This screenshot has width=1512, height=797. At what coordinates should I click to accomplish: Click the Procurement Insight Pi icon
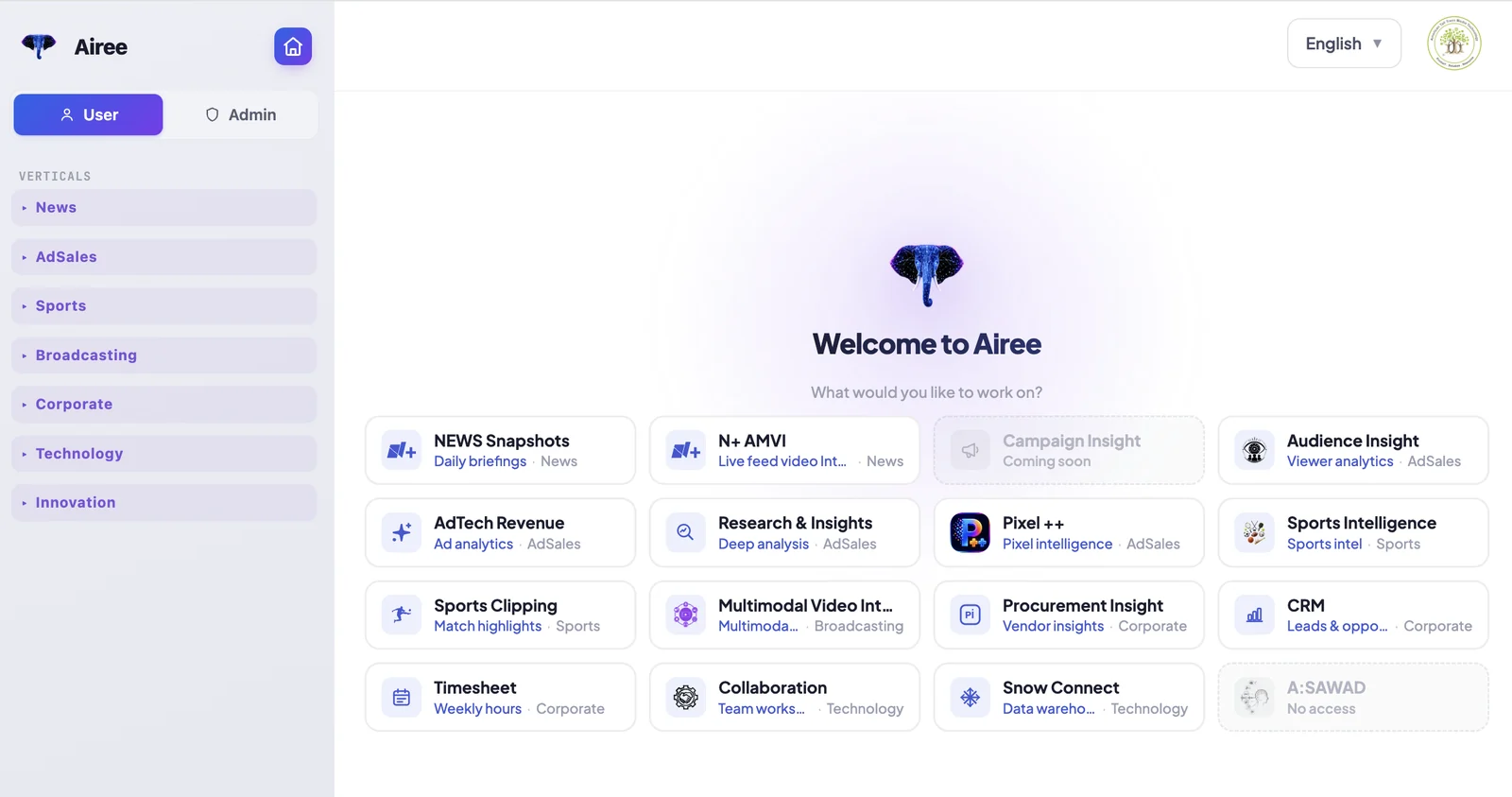pos(971,615)
